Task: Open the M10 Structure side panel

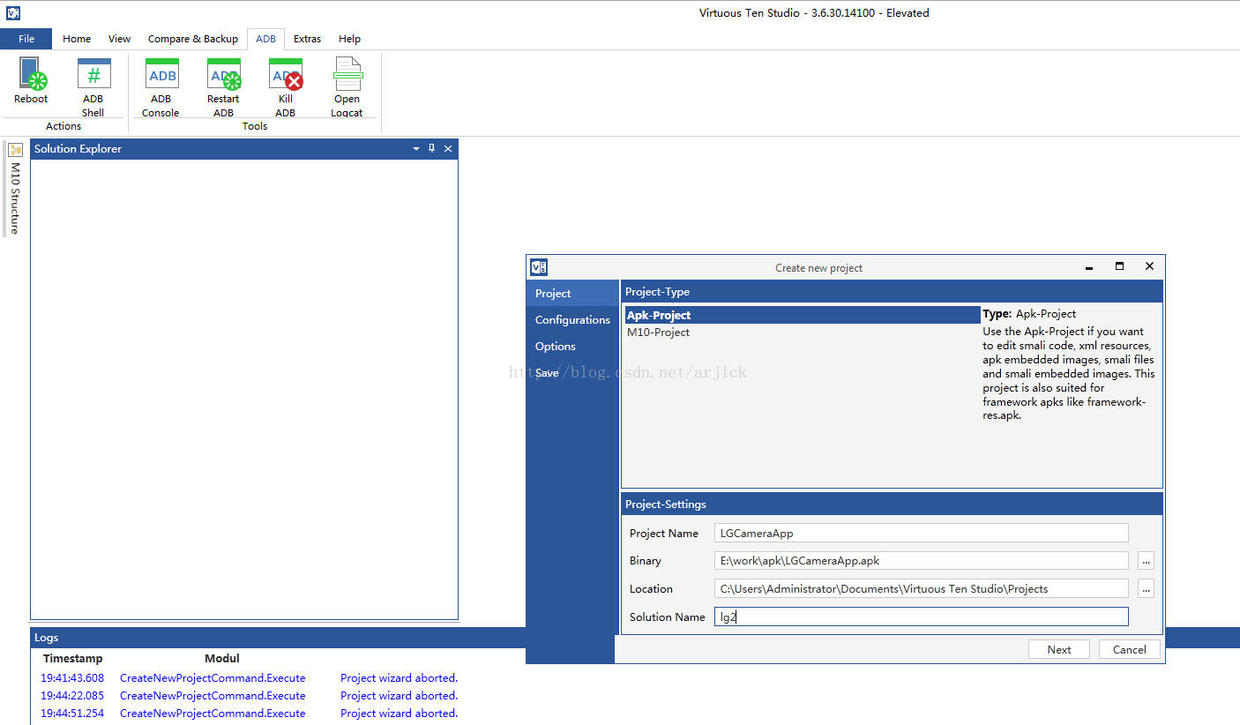Action: 15,189
